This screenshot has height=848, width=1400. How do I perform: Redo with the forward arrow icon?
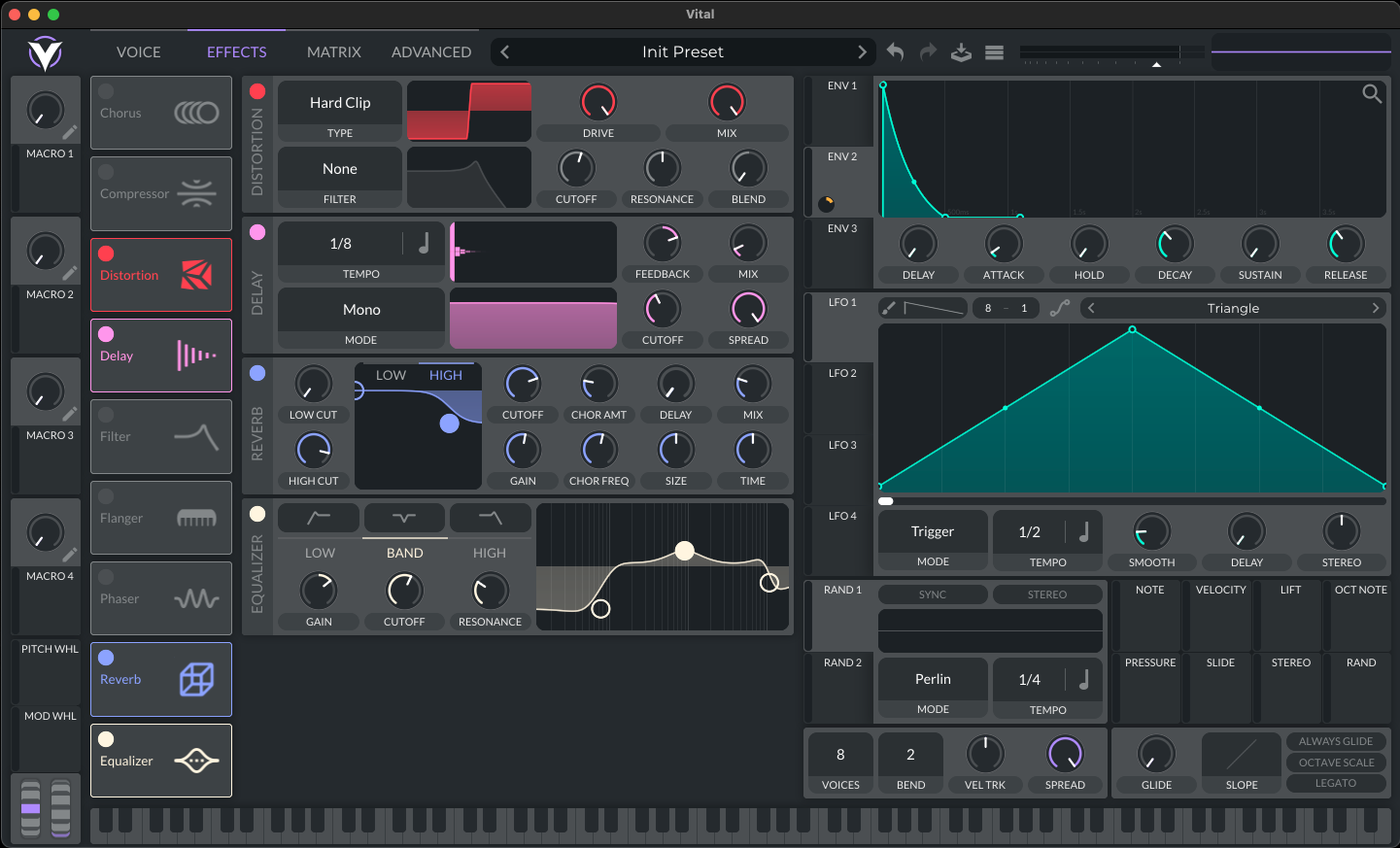[928, 52]
